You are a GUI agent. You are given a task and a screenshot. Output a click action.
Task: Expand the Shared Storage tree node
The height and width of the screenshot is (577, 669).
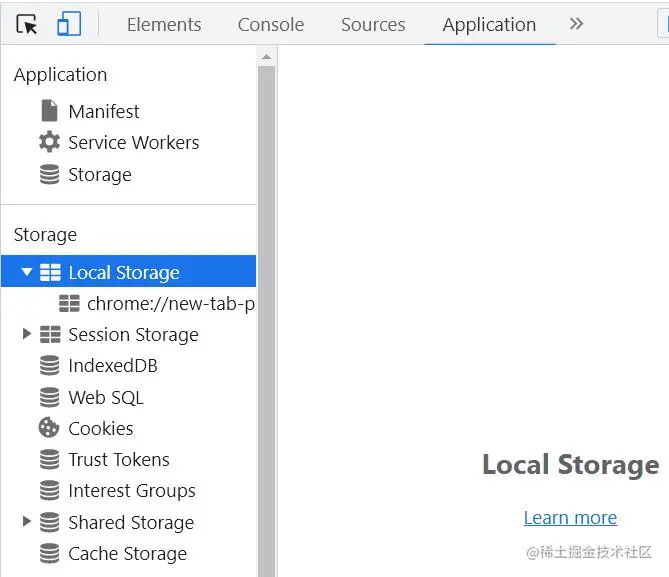pos(27,522)
